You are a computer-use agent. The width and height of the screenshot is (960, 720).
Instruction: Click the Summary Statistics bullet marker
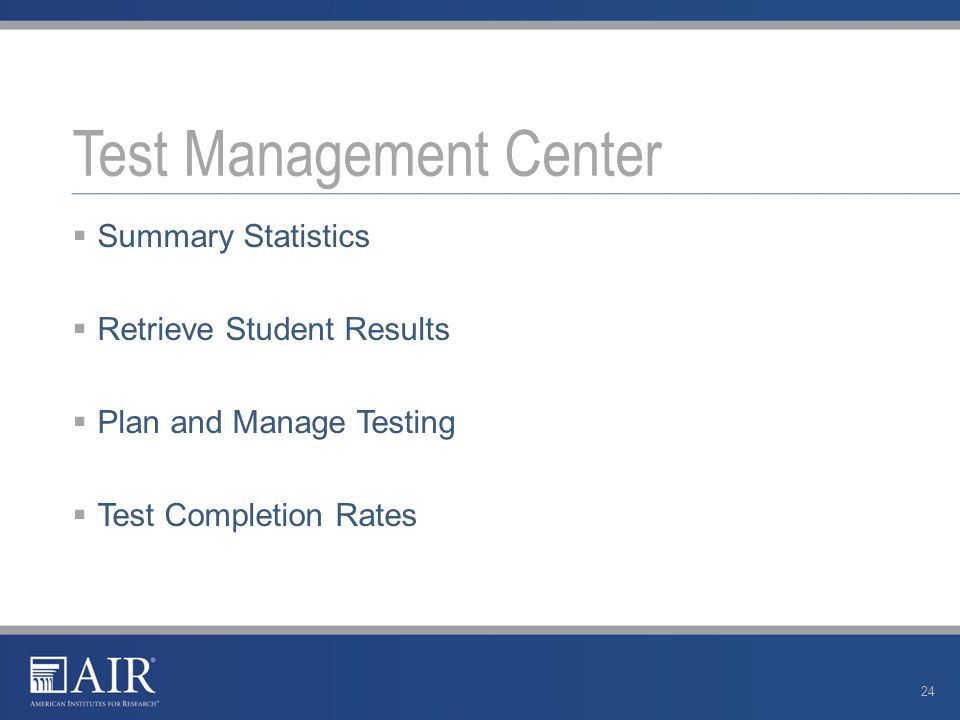pyautogui.click(x=80, y=234)
